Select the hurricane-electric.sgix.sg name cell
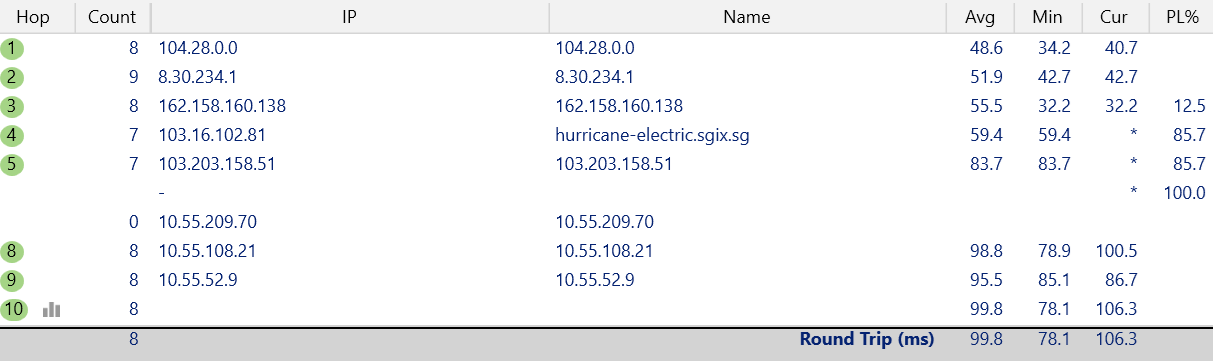 click(x=652, y=135)
